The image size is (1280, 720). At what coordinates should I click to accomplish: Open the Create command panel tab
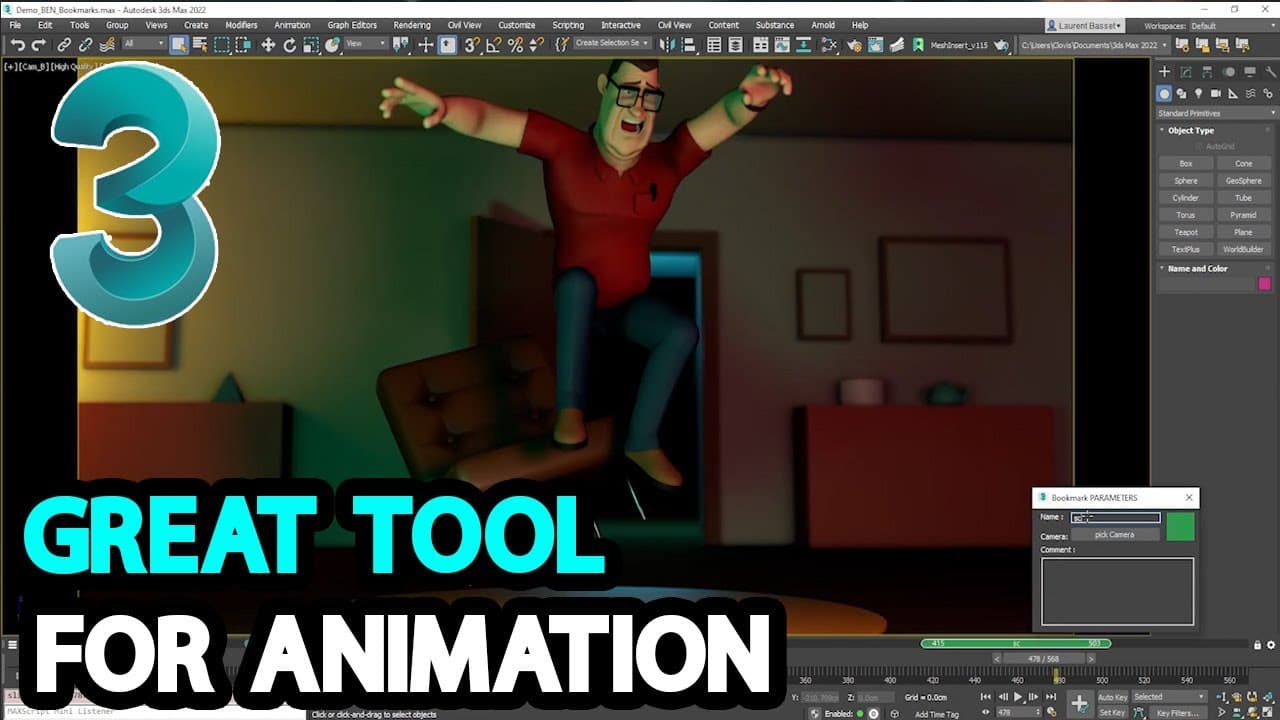click(1164, 71)
